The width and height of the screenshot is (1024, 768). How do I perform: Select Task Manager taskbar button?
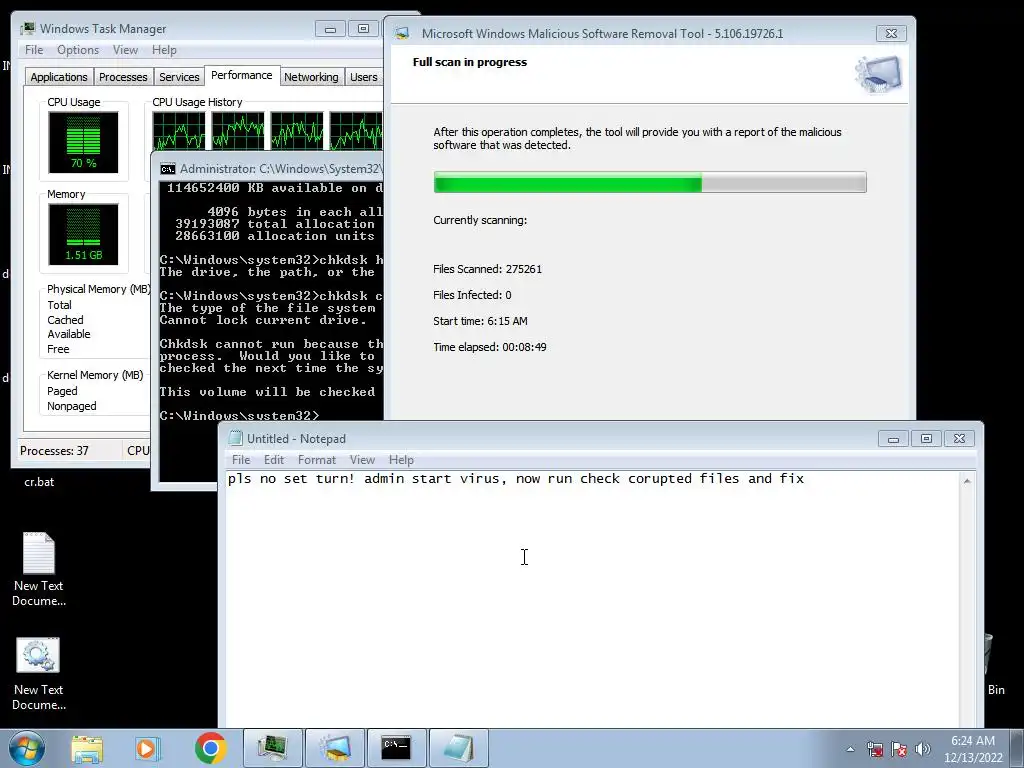point(272,748)
